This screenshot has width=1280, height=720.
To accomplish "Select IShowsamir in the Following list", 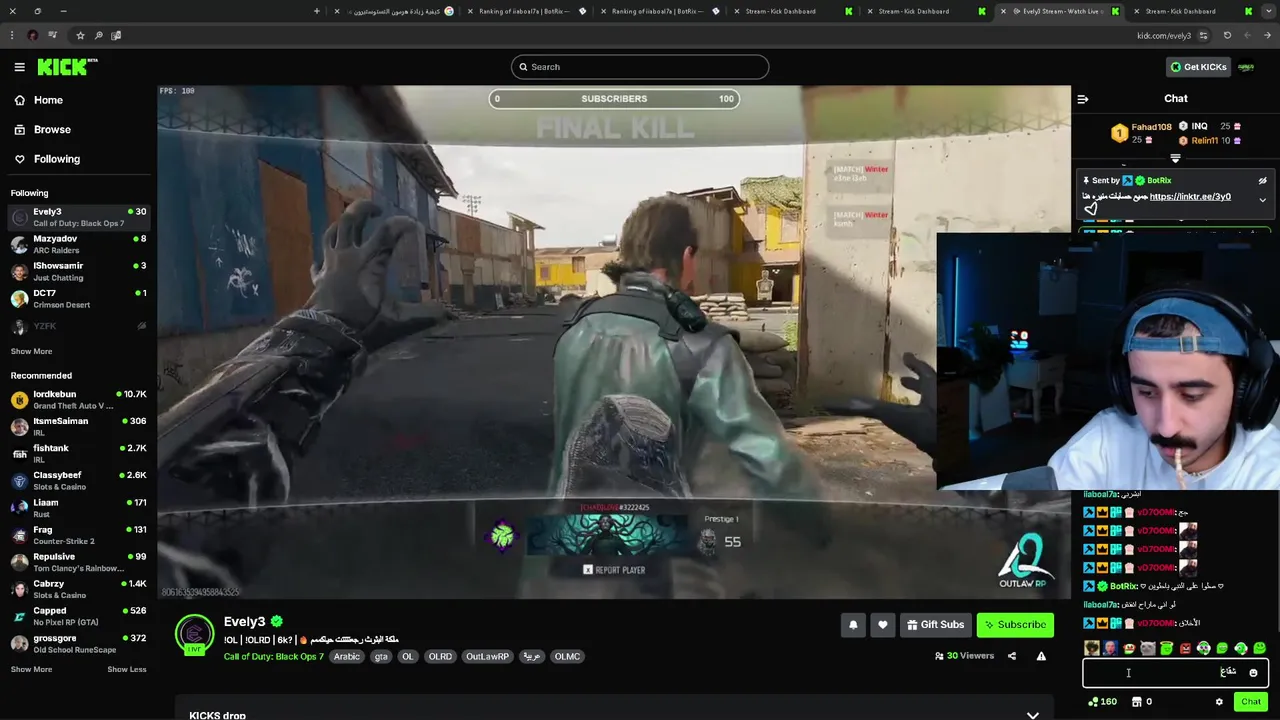I will click(78, 271).
